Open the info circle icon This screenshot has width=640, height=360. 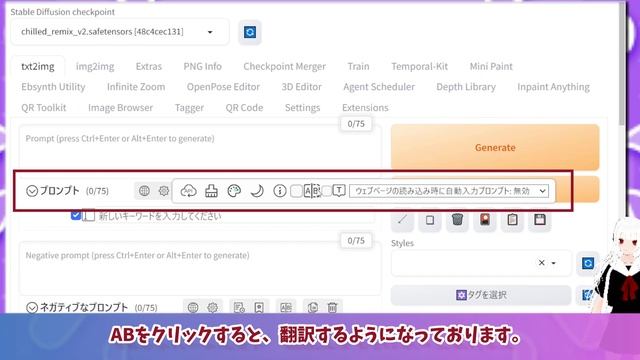click(x=280, y=191)
